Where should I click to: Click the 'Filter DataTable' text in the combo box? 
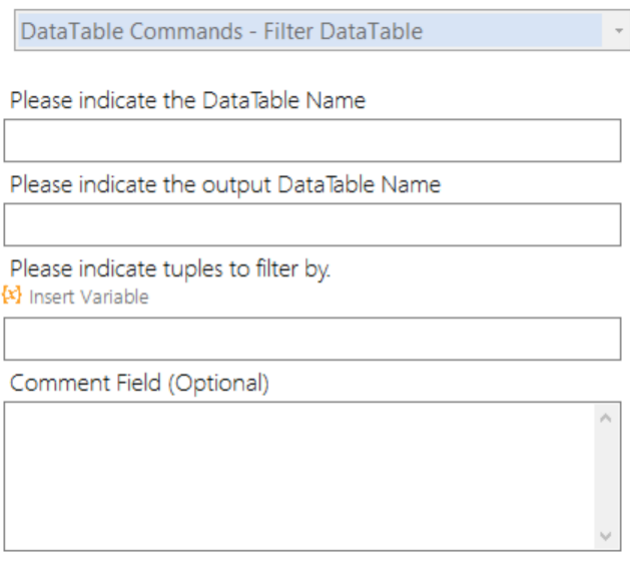(343, 31)
